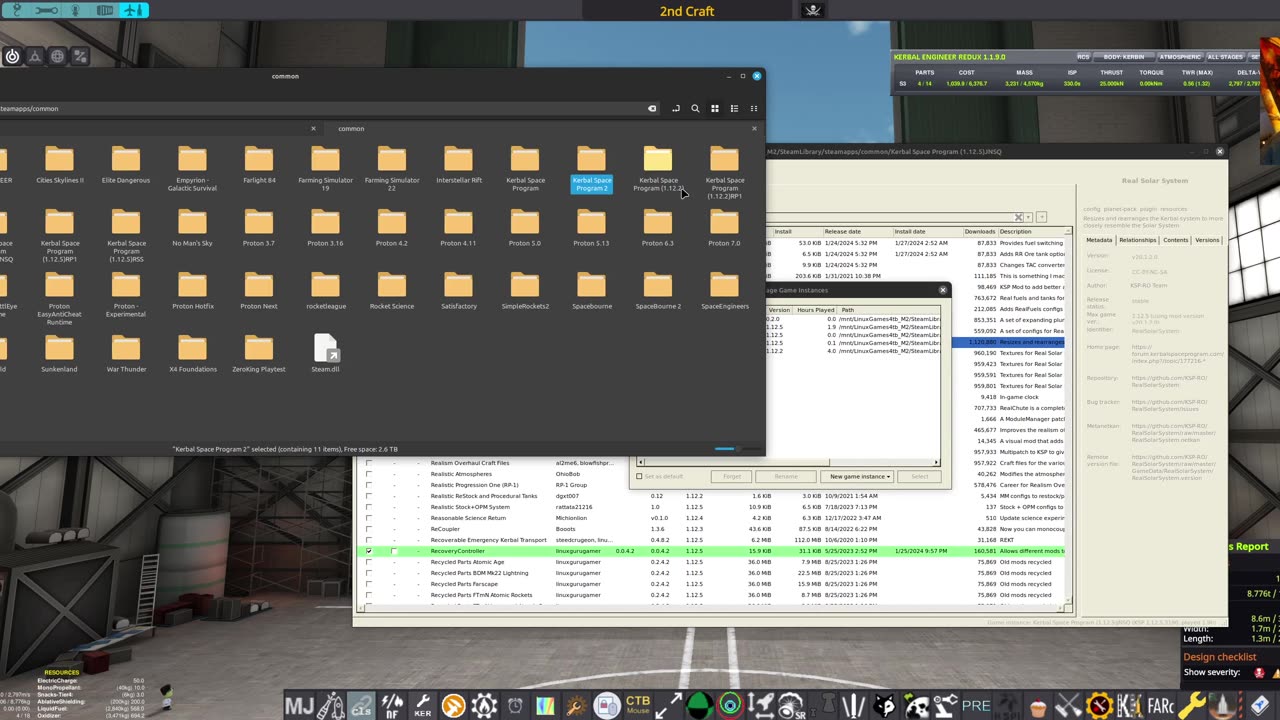1280x720 pixels.
Task: Open the SpaceEngineers folder
Action: pyautogui.click(x=725, y=292)
